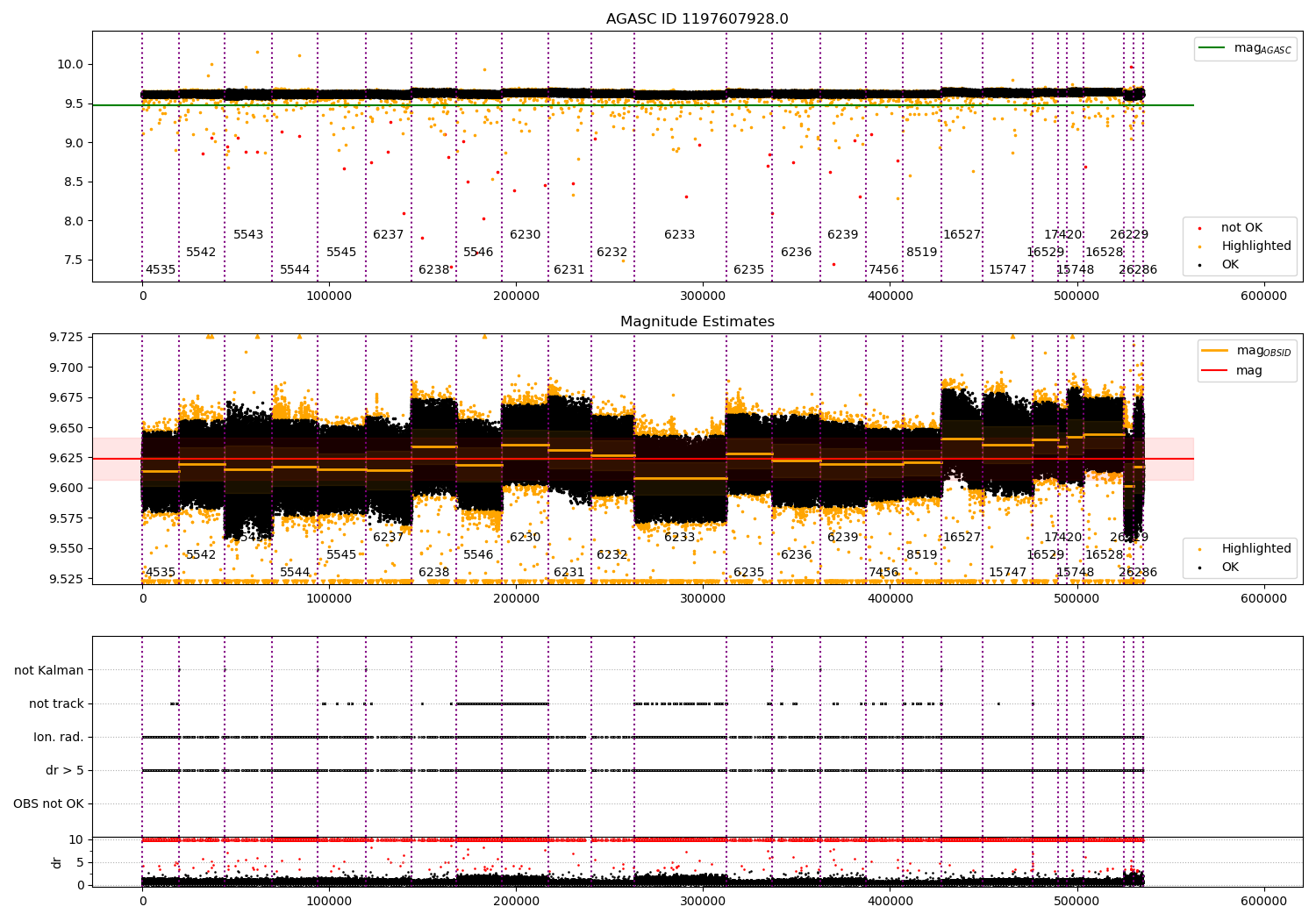
Task: Click the 'OBS not OK' axis label
Action: pos(49,804)
